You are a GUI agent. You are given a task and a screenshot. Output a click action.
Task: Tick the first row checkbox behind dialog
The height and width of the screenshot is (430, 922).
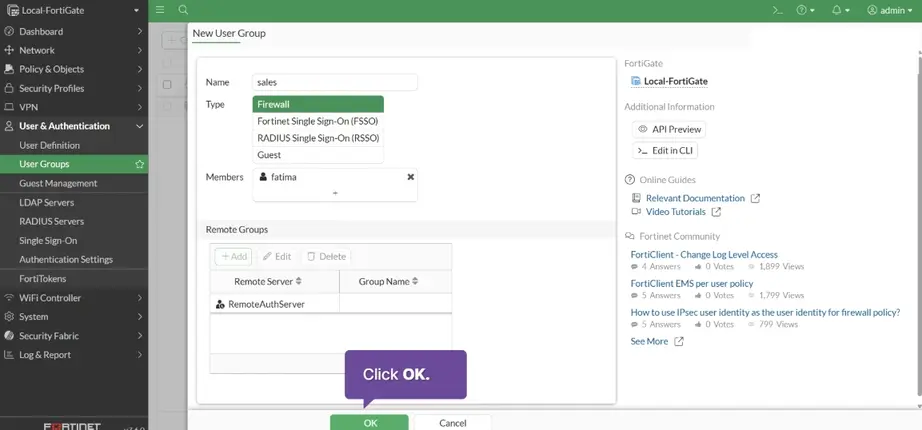(167, 85)
